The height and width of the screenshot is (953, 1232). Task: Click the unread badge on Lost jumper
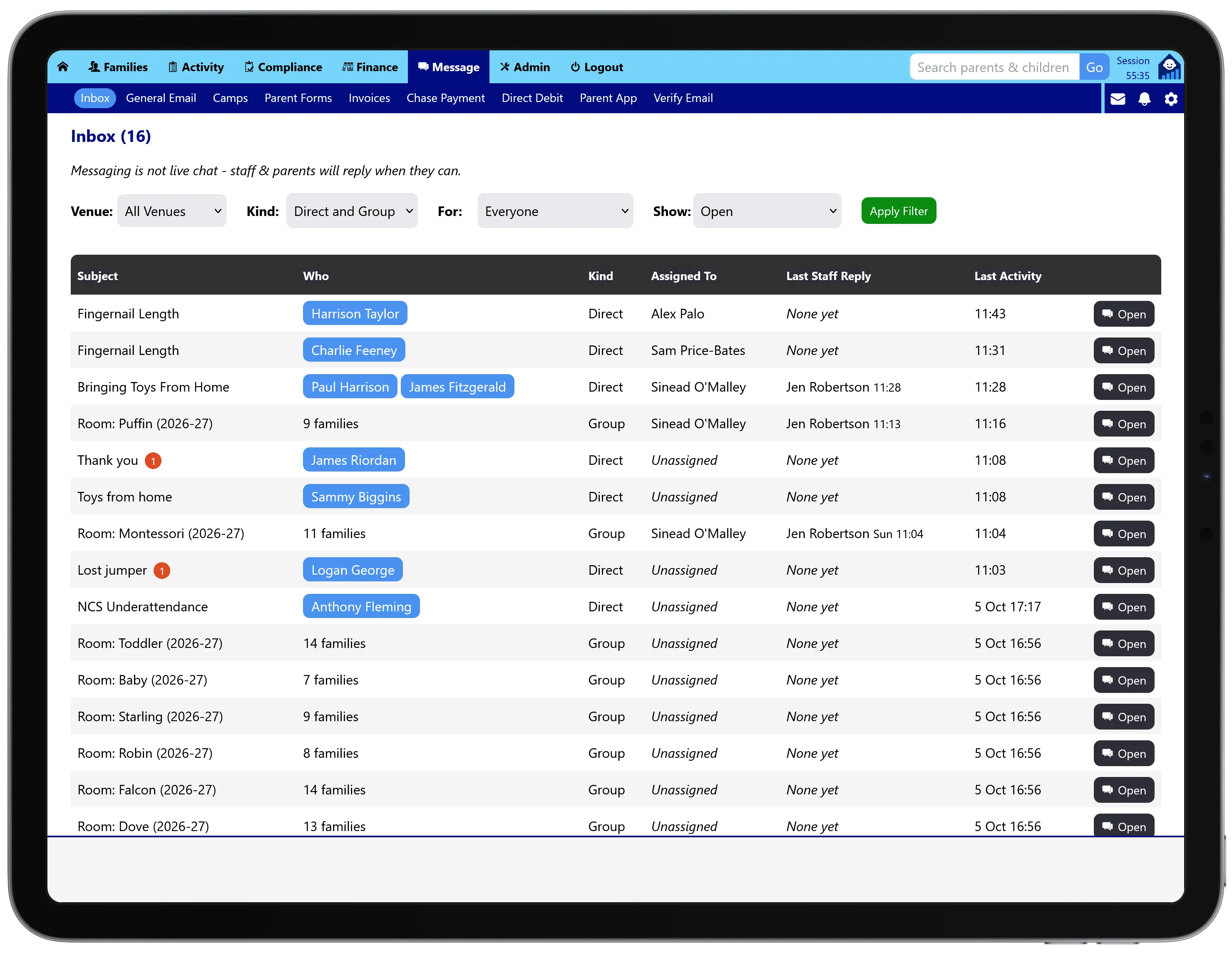tap(162, 571)
